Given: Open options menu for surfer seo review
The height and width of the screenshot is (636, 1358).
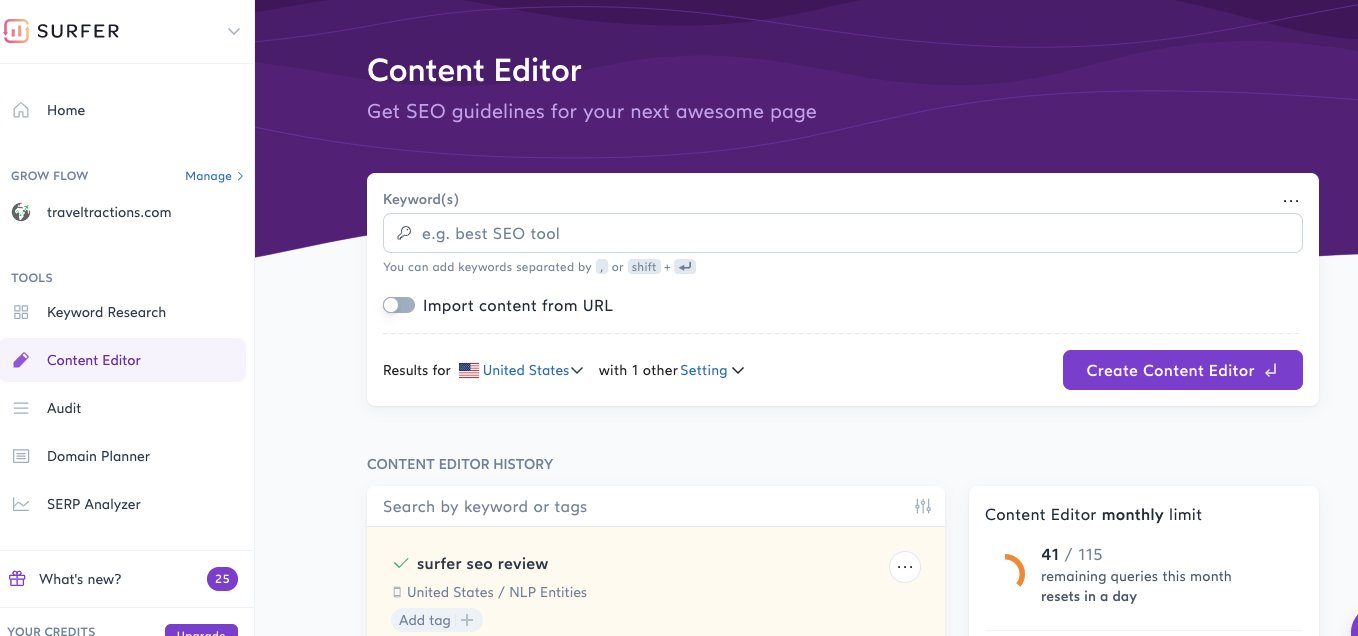Looking at the screenshot, I should (x=905, y=567).
